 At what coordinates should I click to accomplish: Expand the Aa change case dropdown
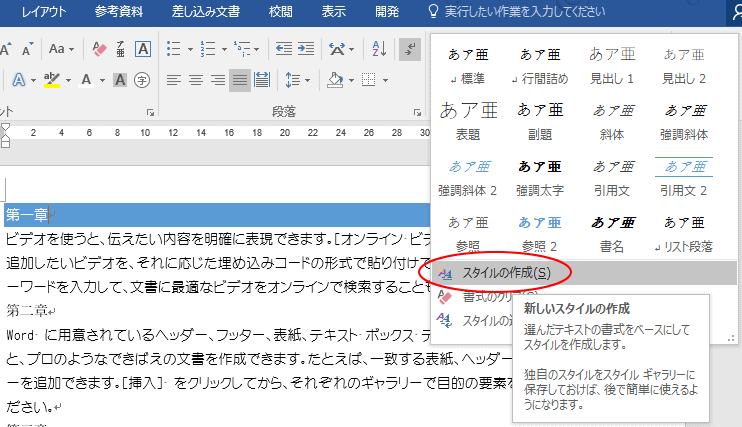coord(72,49)
